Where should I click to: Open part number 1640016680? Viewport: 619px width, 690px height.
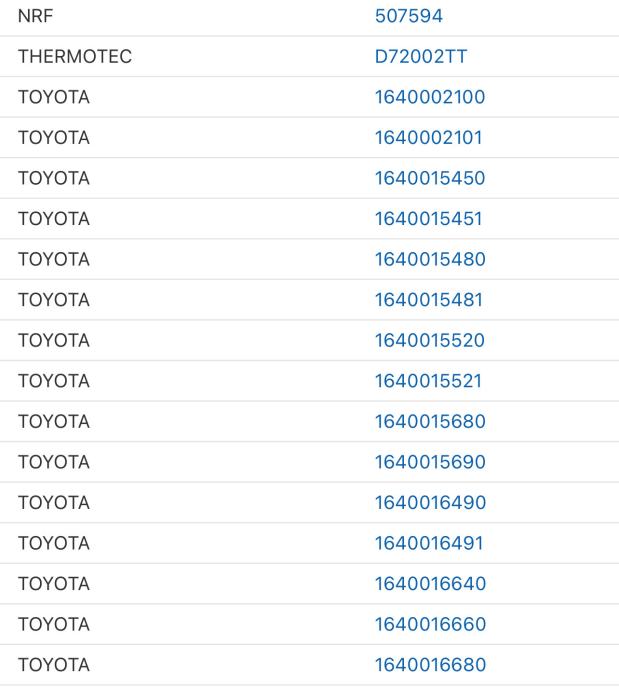coord(430,664)
